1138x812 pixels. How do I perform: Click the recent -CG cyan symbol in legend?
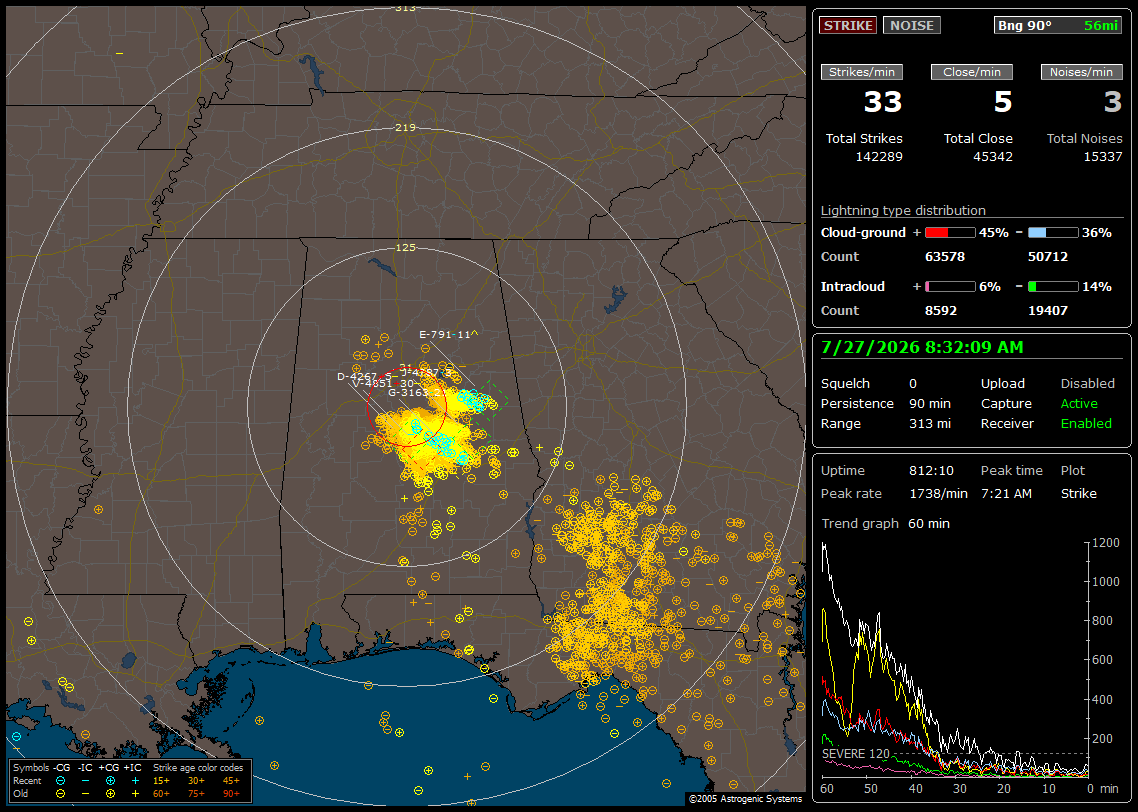click(x=61, y=781)
